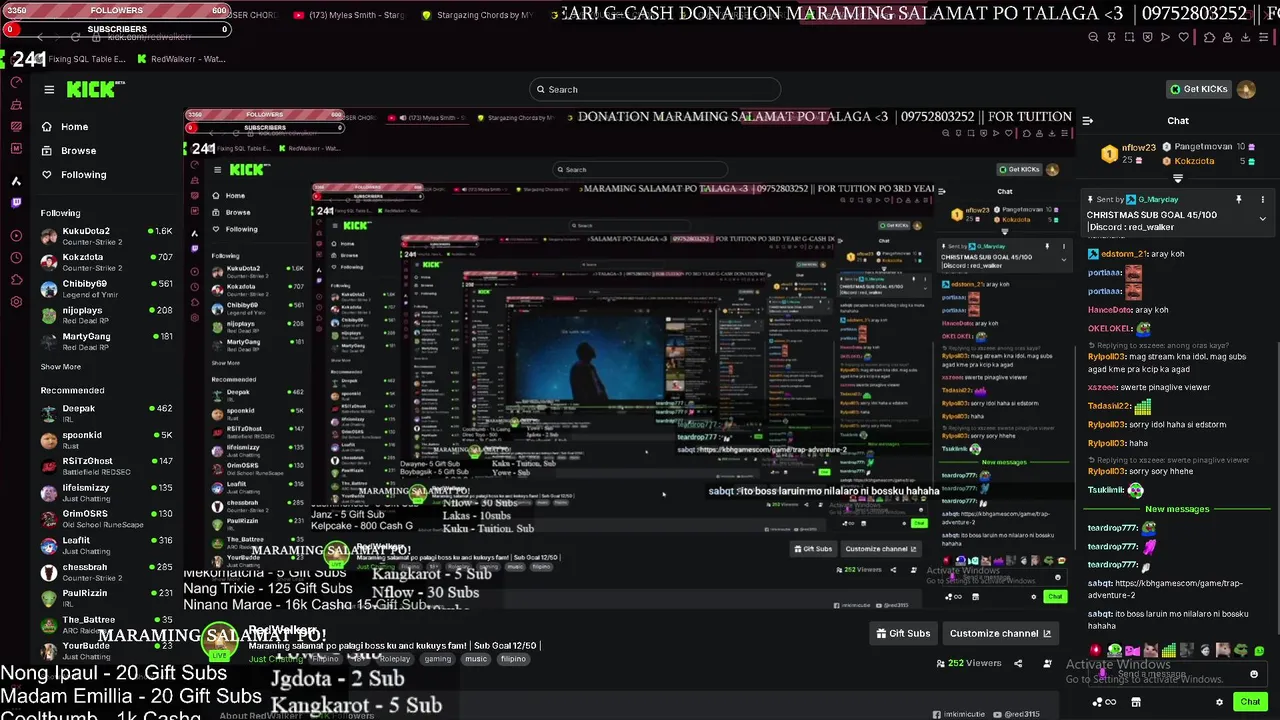
Task: Open the KICKs balance icon under the chat input
Action: (x=1104, y=702)
